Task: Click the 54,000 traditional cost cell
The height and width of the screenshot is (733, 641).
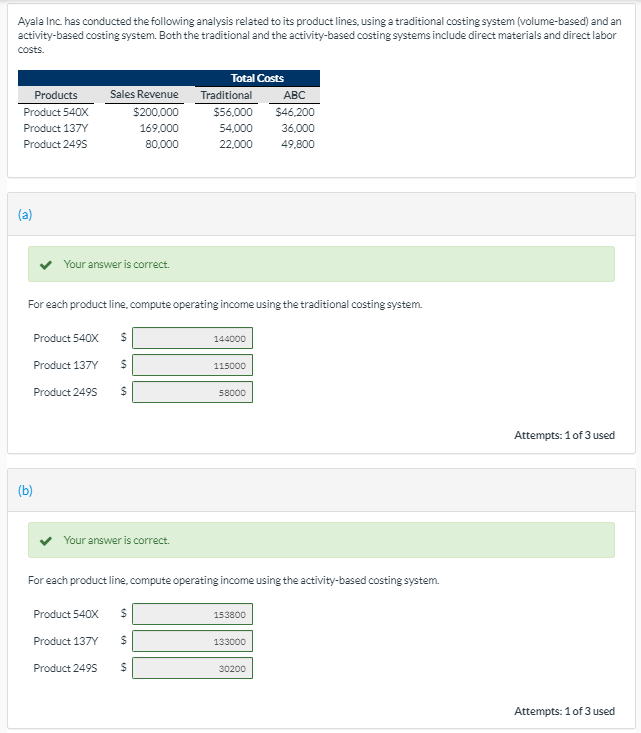Action: point(236,128)
